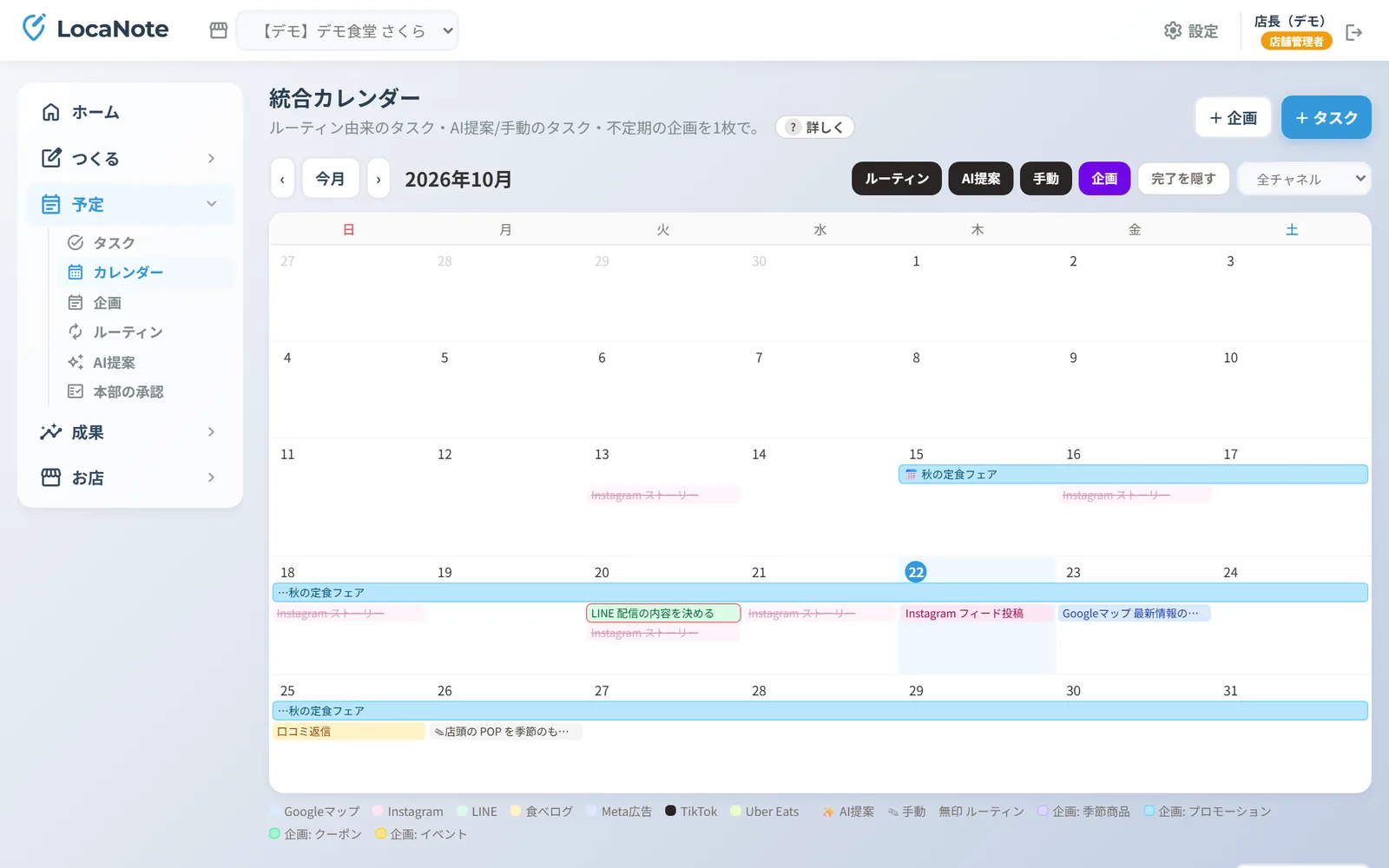Click the 企画 submenu icon
Screen dimensions: 1389x868
[x=76, y=302]
